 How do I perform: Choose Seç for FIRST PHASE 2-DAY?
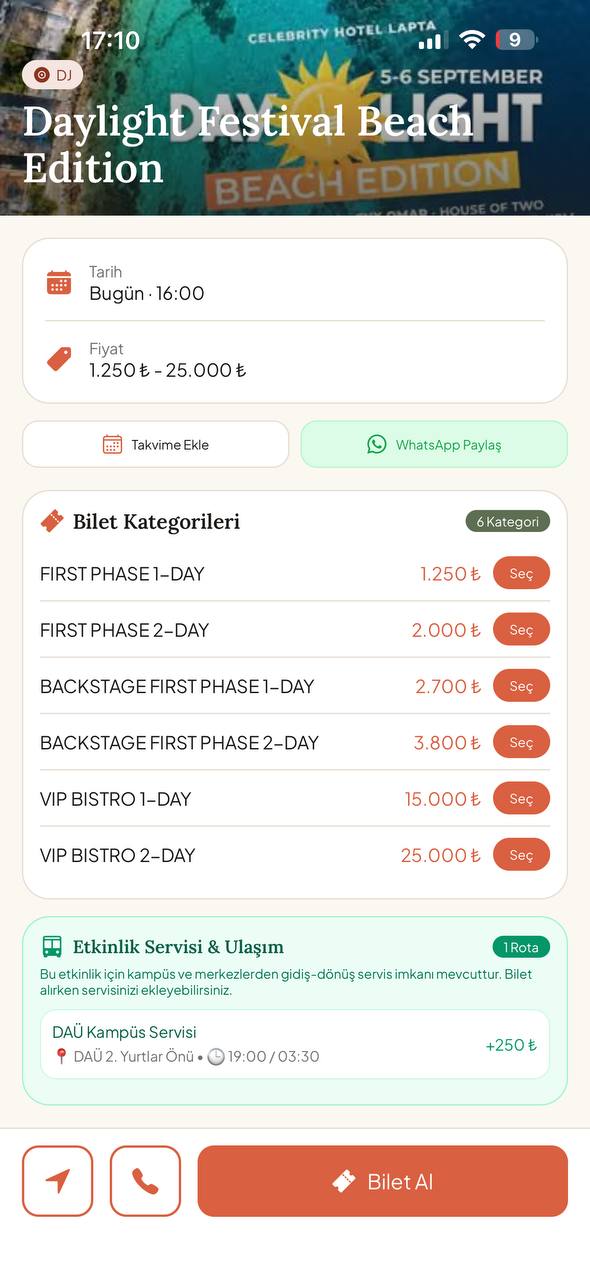pos(521,630)
